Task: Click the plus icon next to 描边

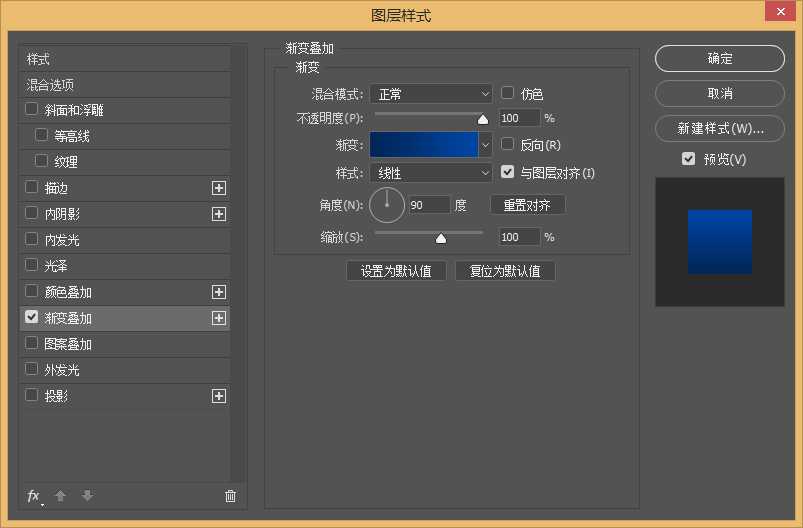Action: pos(219,188)
